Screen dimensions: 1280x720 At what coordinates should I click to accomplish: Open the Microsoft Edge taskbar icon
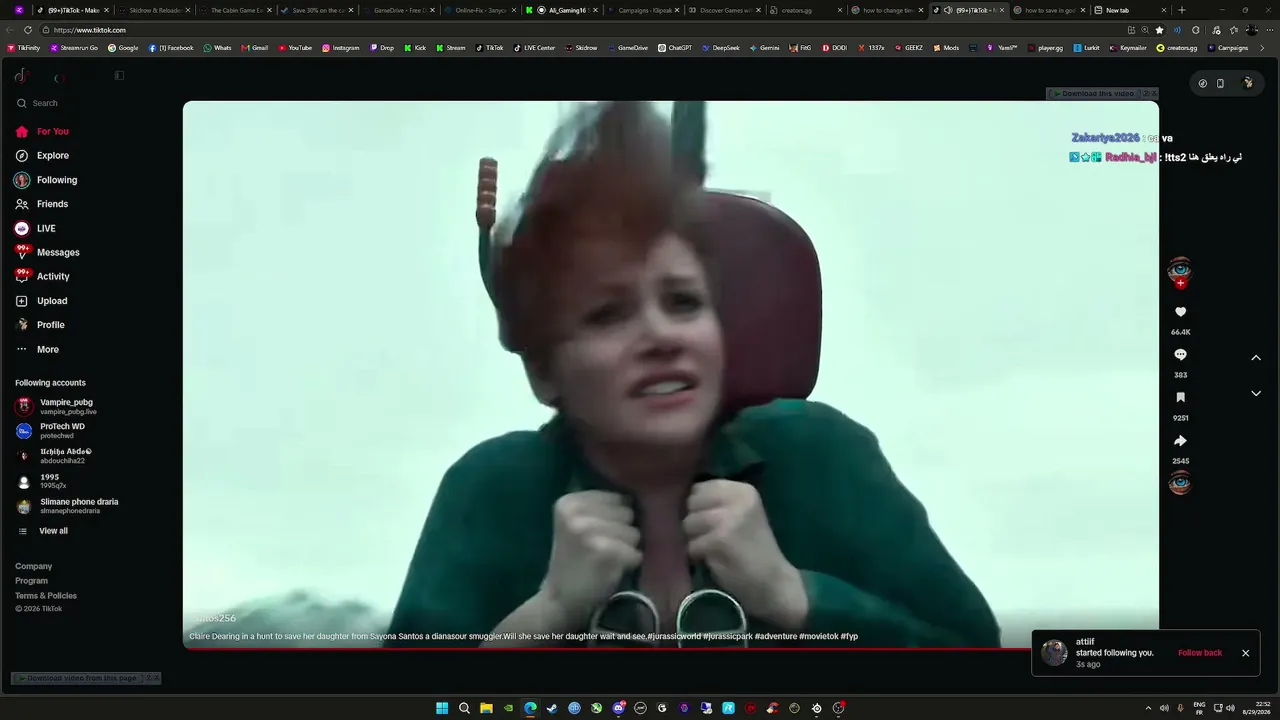530,708
